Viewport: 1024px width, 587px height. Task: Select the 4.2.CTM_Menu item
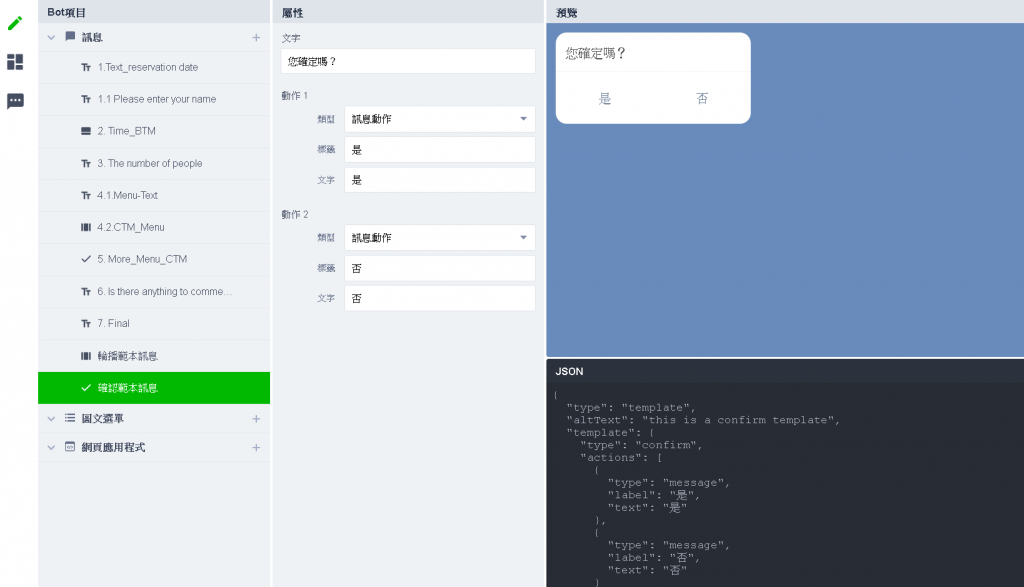[154, 227]
